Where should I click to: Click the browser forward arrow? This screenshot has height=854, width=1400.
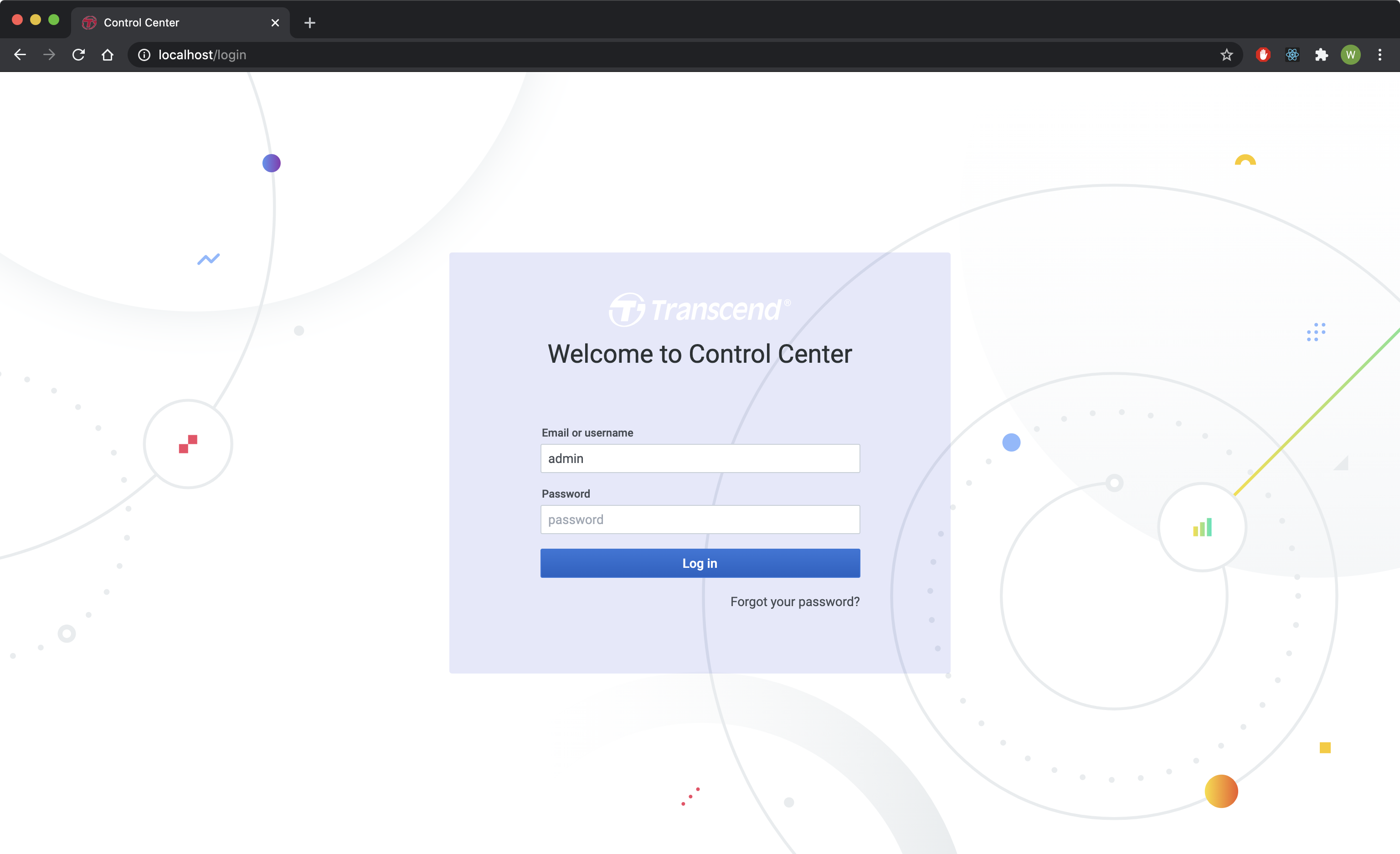[x=49, y=55]
